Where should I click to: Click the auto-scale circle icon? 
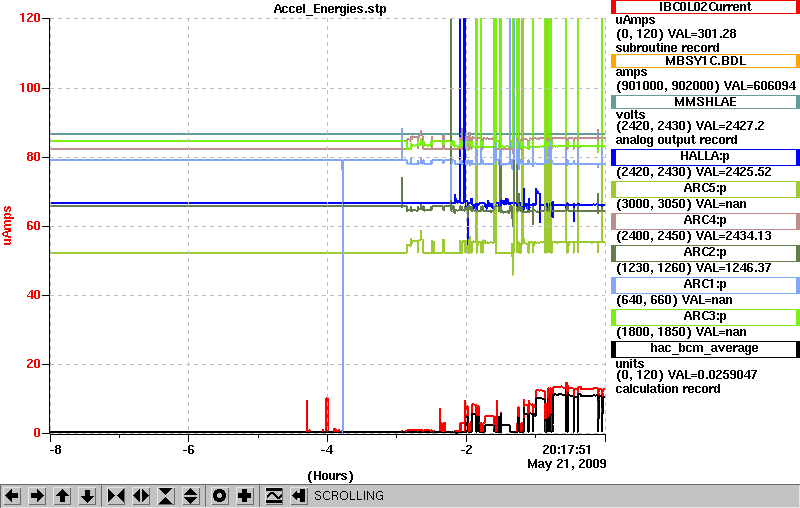(219, 496)
